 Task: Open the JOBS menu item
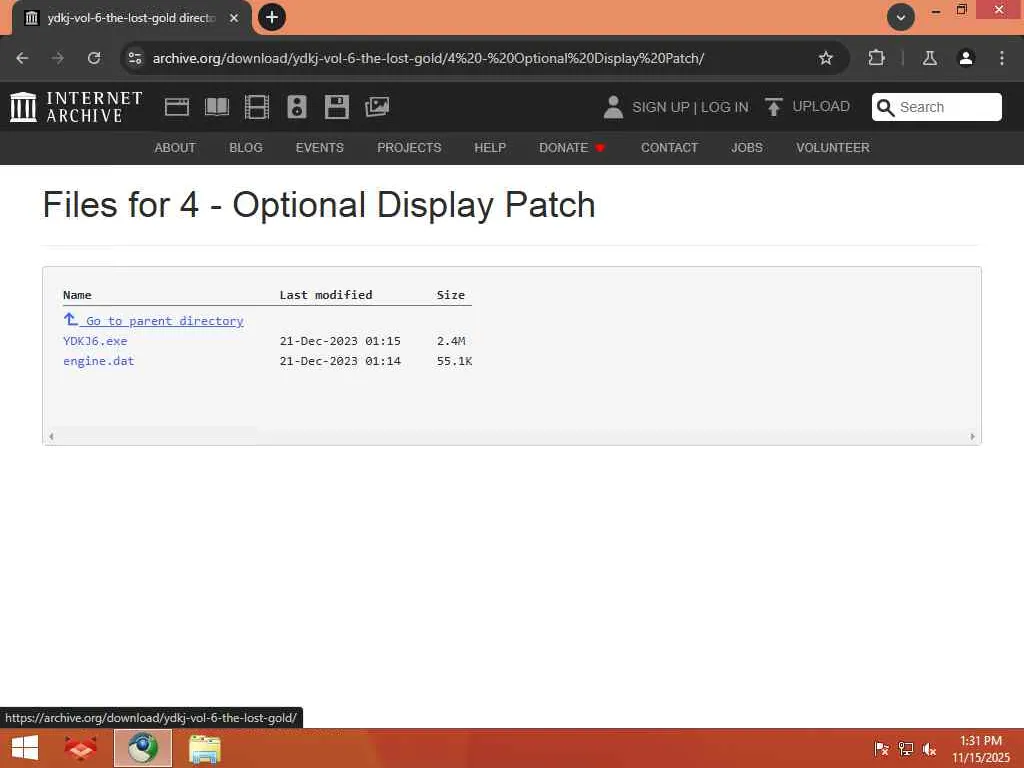[746, 148]
